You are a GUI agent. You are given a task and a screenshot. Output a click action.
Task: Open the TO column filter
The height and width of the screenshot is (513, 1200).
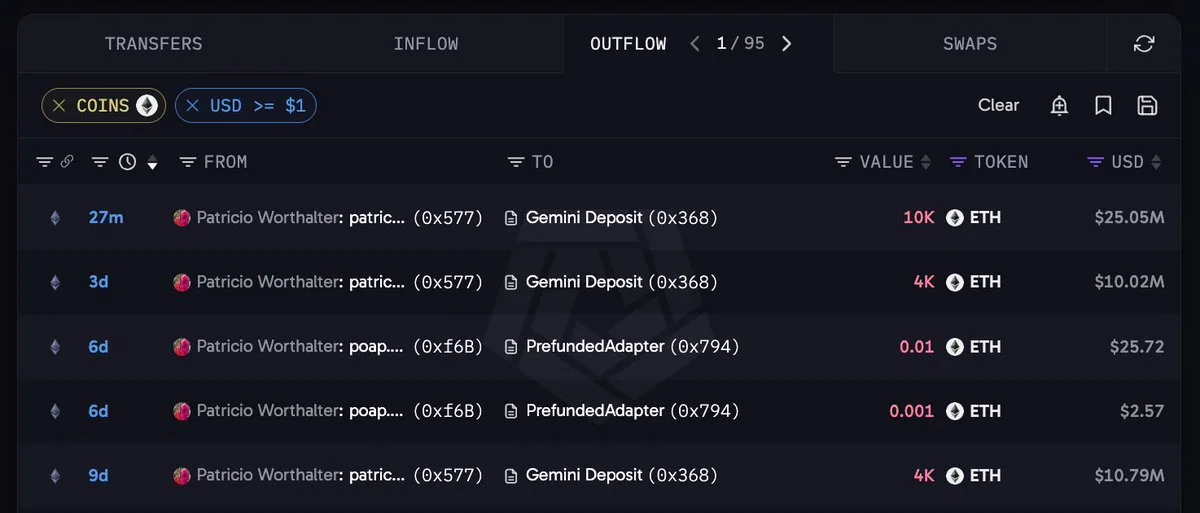[515, 162]
